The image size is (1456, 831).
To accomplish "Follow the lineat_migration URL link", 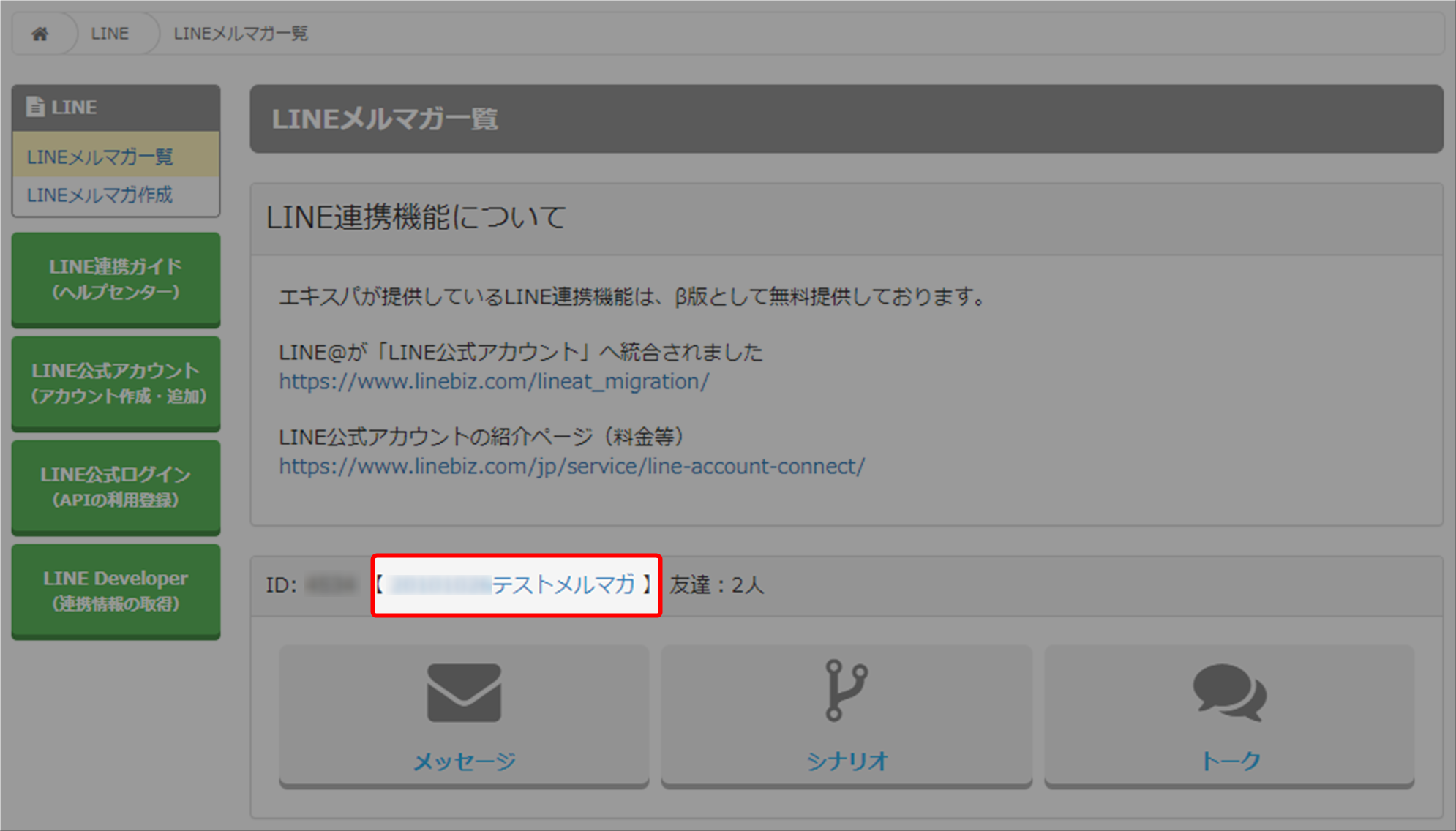I will click(494, 381).
